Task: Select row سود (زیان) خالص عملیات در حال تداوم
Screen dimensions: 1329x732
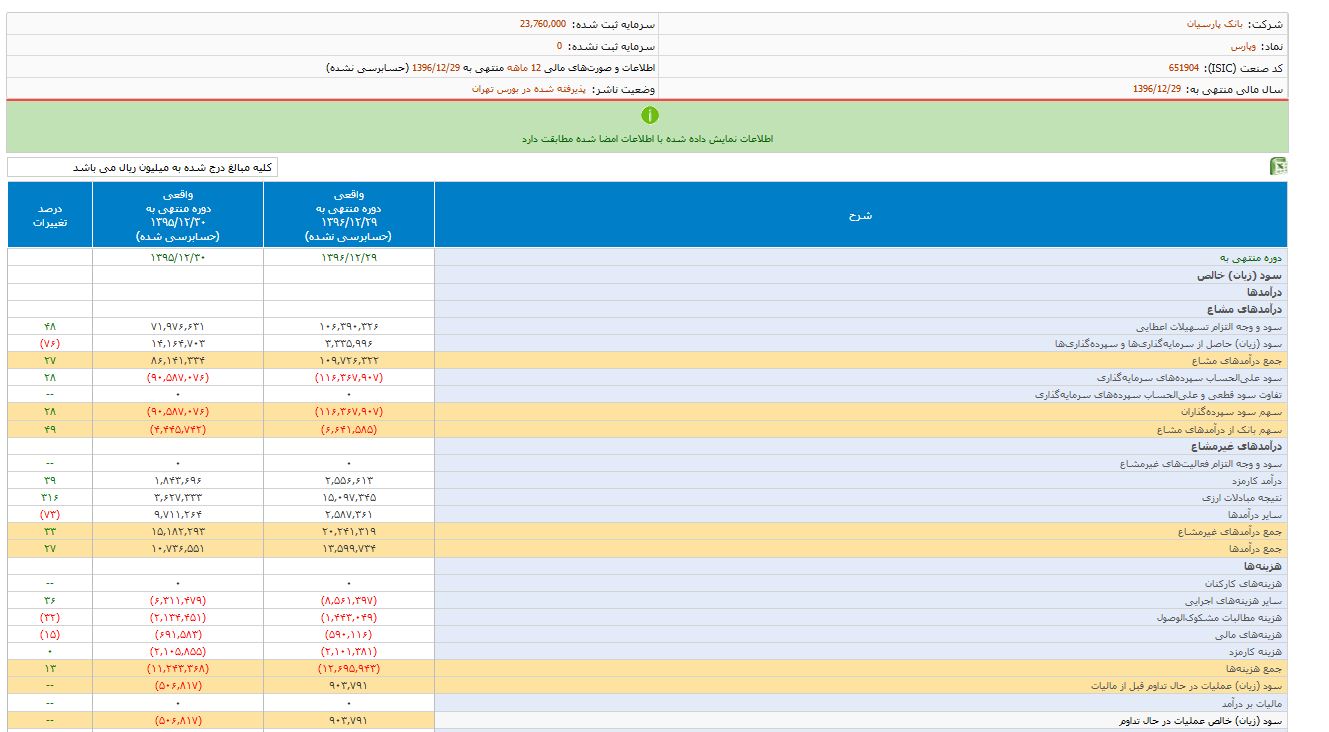Action: point(647,720)
